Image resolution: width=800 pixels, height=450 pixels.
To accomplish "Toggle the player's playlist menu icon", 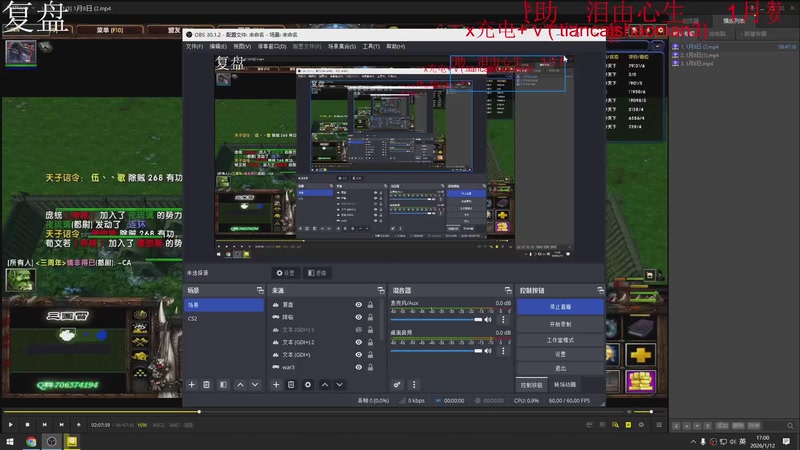I will 659,424.
